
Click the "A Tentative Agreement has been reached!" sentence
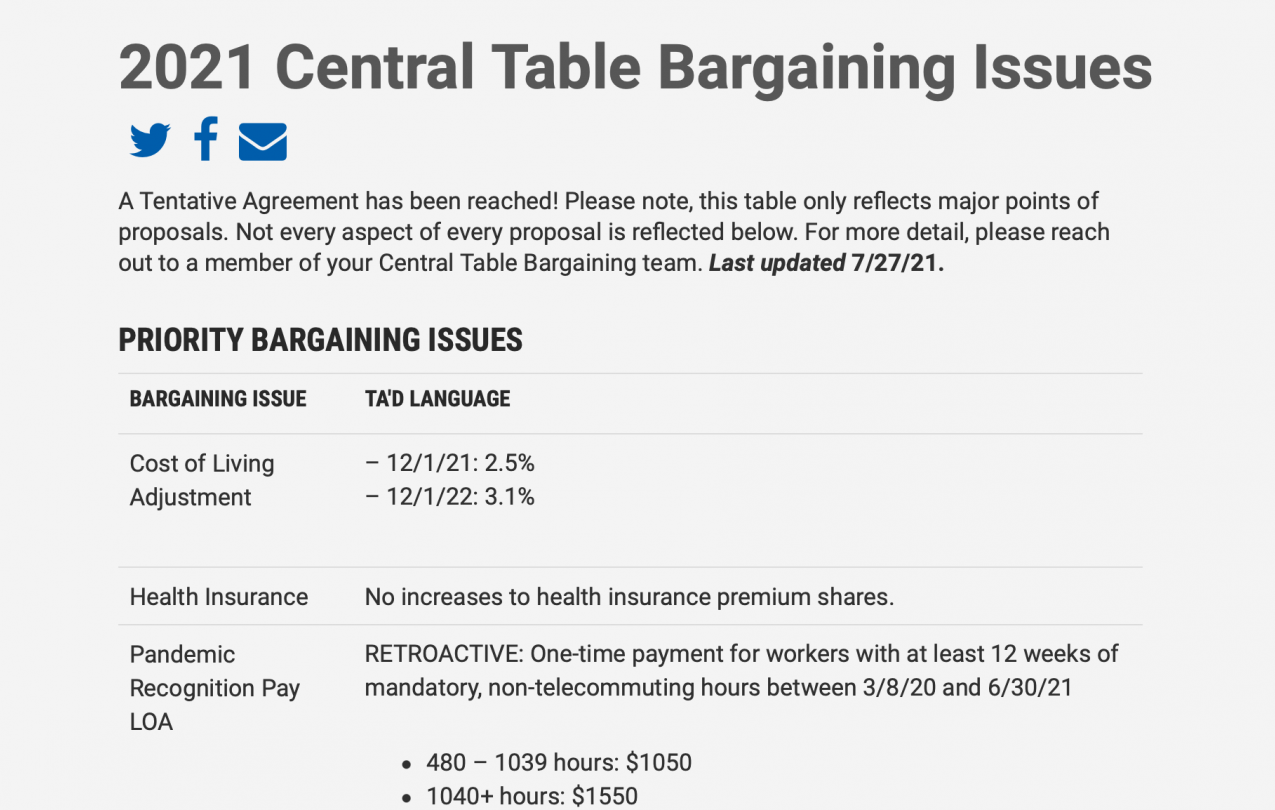click(x=338, y=201)
